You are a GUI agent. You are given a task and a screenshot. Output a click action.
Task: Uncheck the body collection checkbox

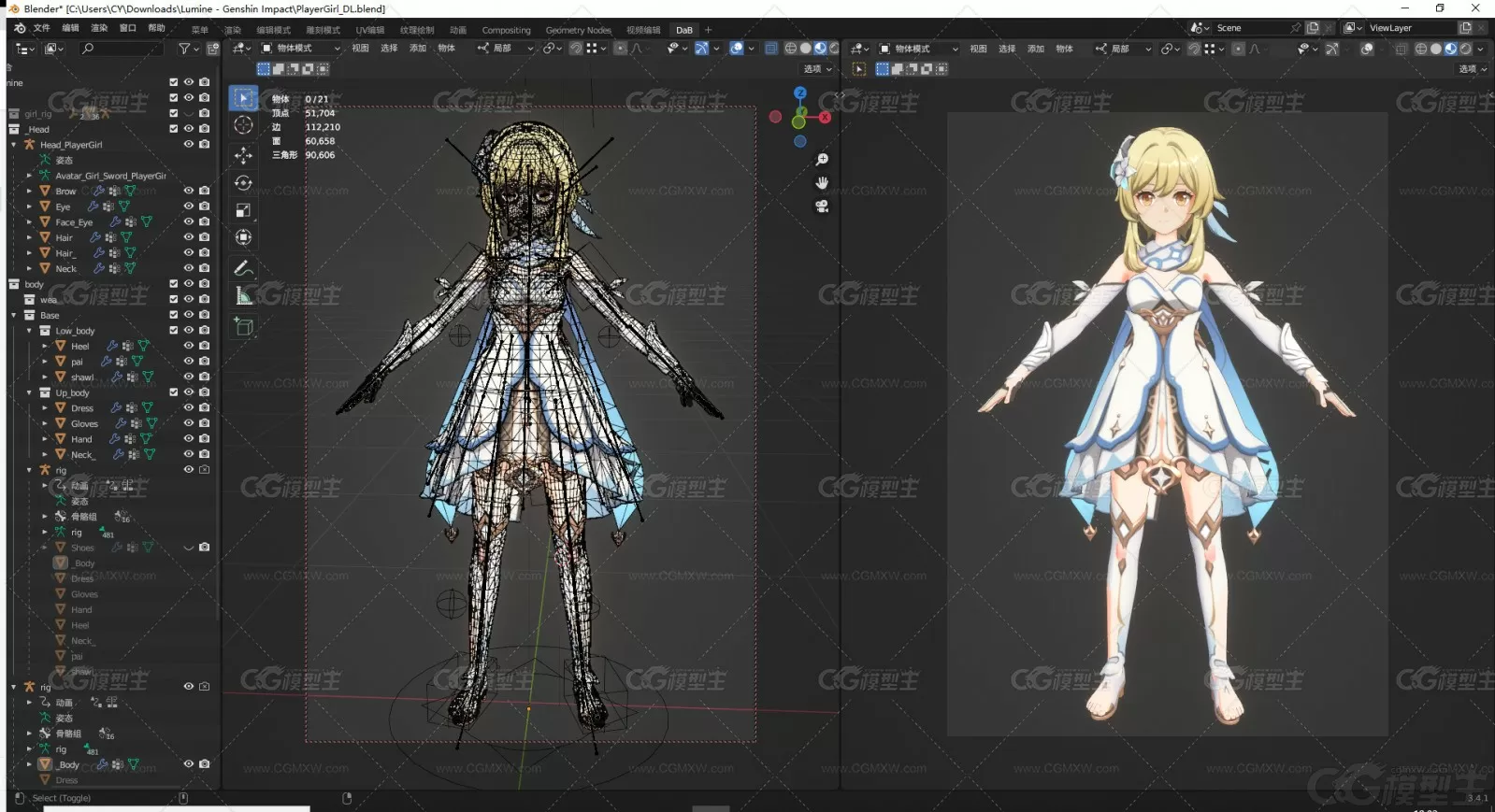173,284
